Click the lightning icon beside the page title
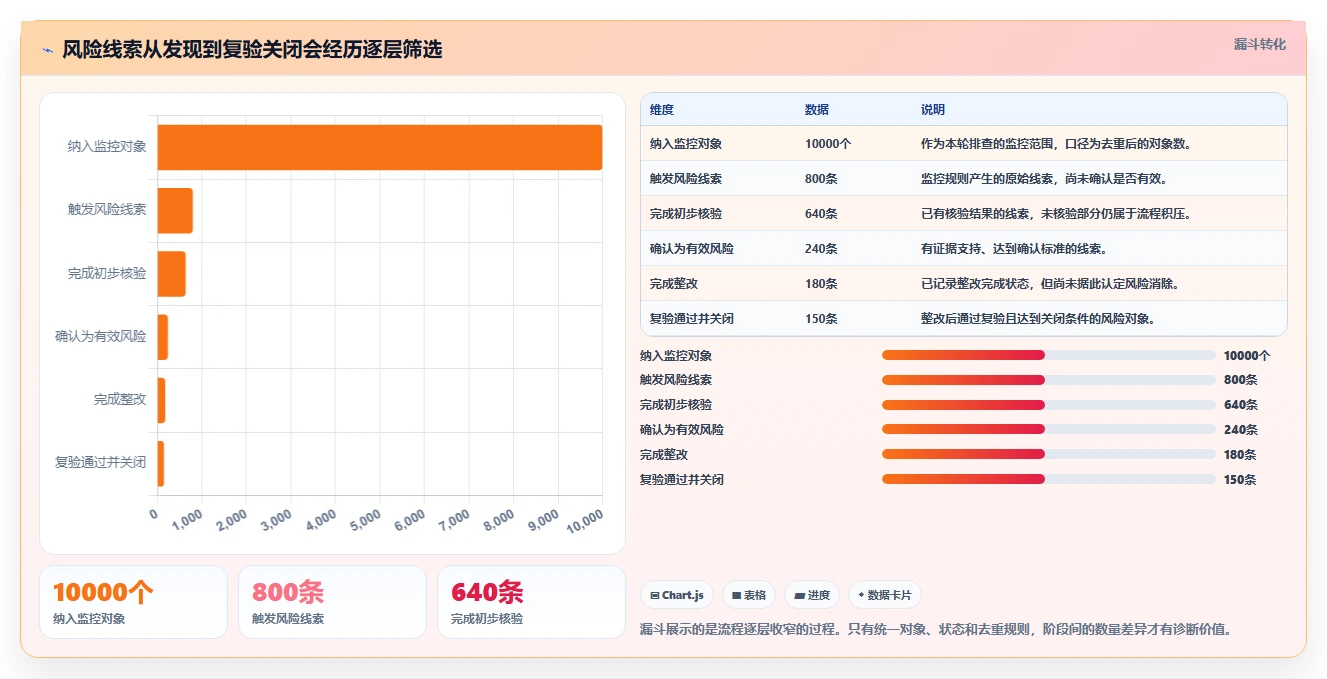 47,50
